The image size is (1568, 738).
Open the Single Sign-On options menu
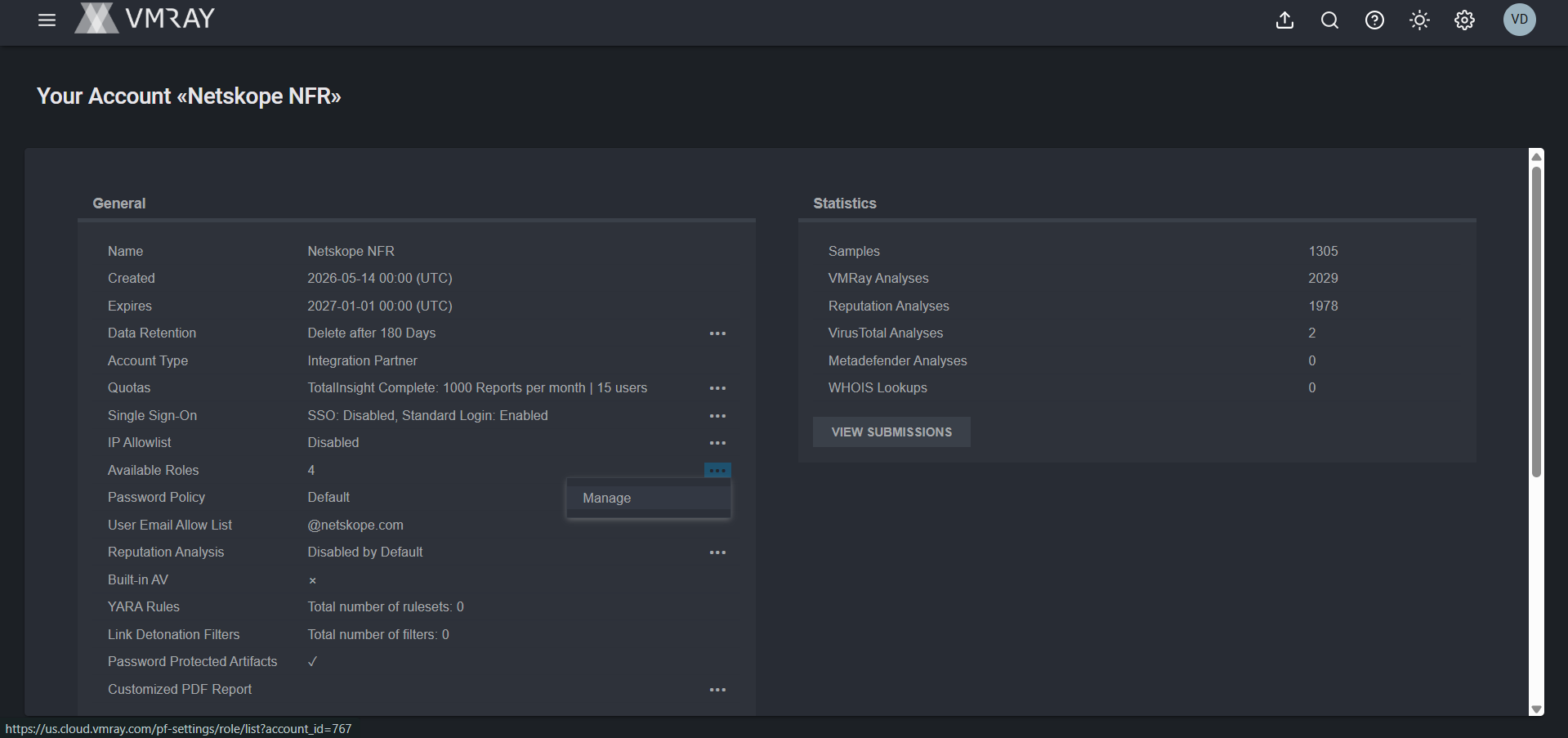pyautogui.click(x=717, y=416)
